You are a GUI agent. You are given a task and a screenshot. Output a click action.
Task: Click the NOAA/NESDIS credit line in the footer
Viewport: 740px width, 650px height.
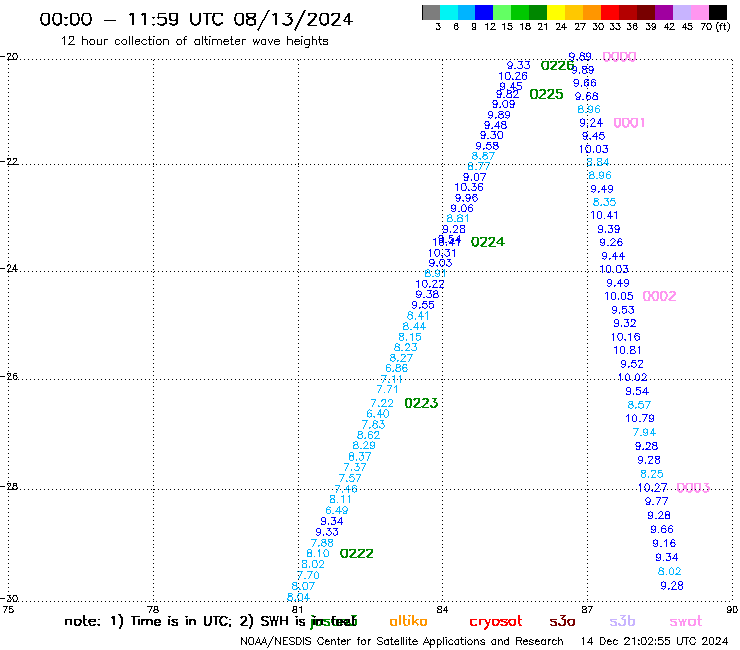(402, 641)
